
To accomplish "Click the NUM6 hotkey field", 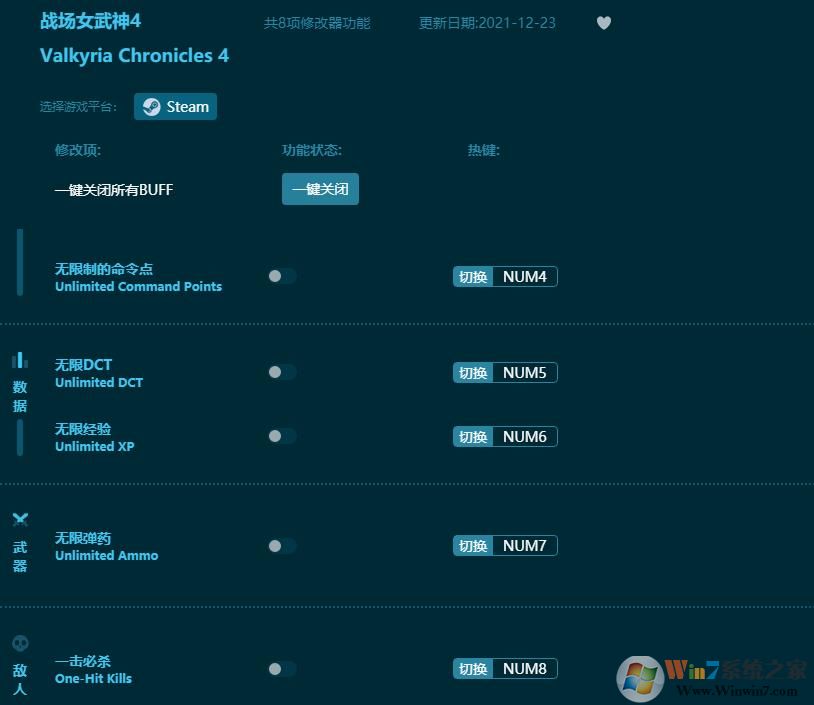I will tap(525, 437).
